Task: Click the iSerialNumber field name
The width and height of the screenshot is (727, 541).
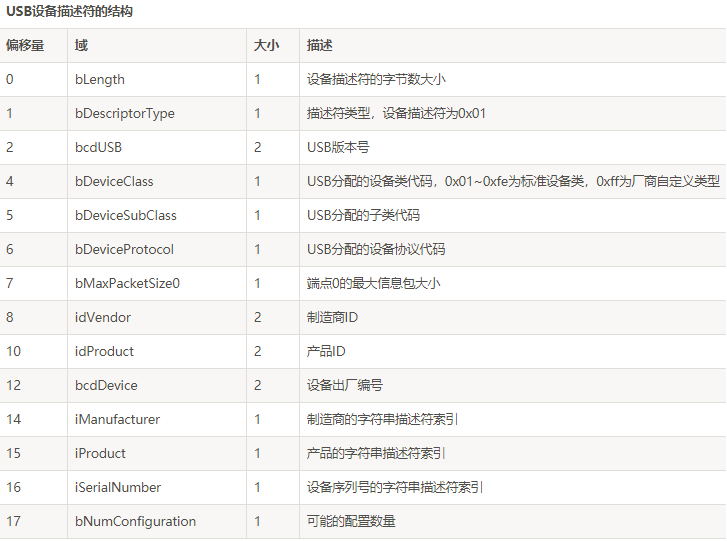Action: (118, 487)
